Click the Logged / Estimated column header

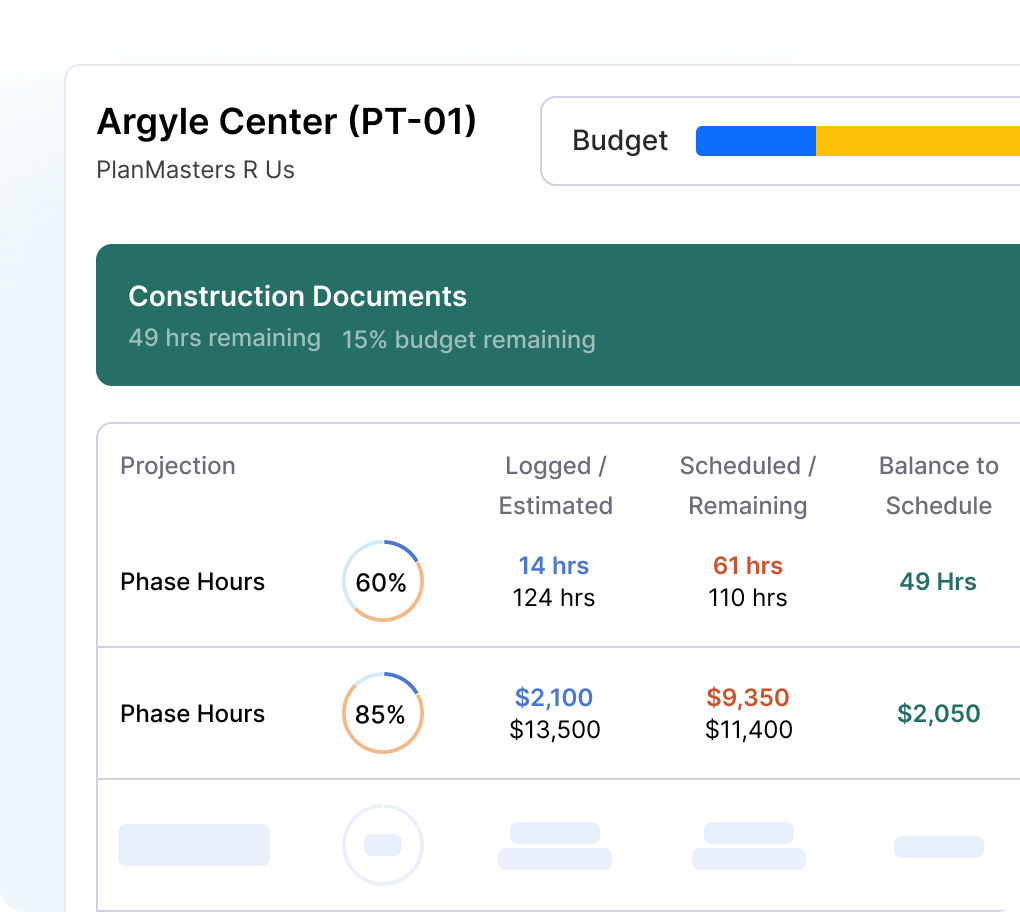pyautogui.click(x=555, y=486)
